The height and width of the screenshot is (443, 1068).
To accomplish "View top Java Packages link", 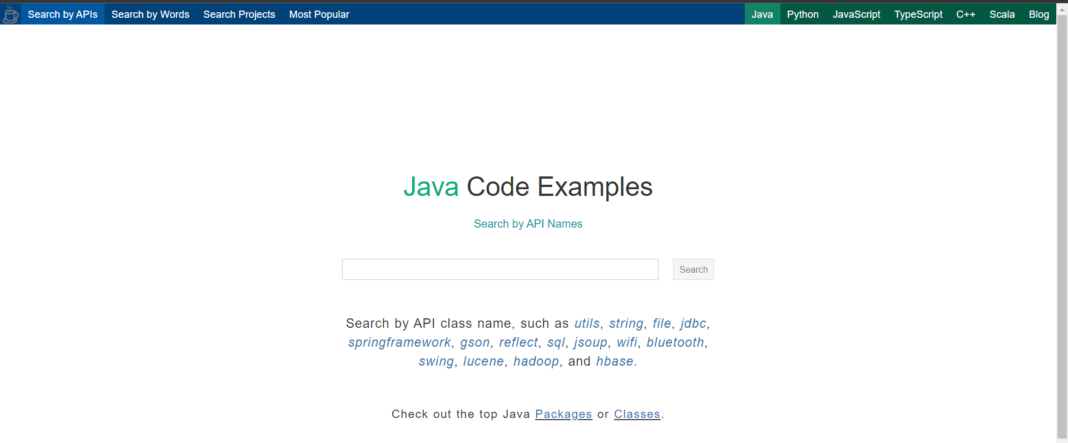I will point(564,414).
